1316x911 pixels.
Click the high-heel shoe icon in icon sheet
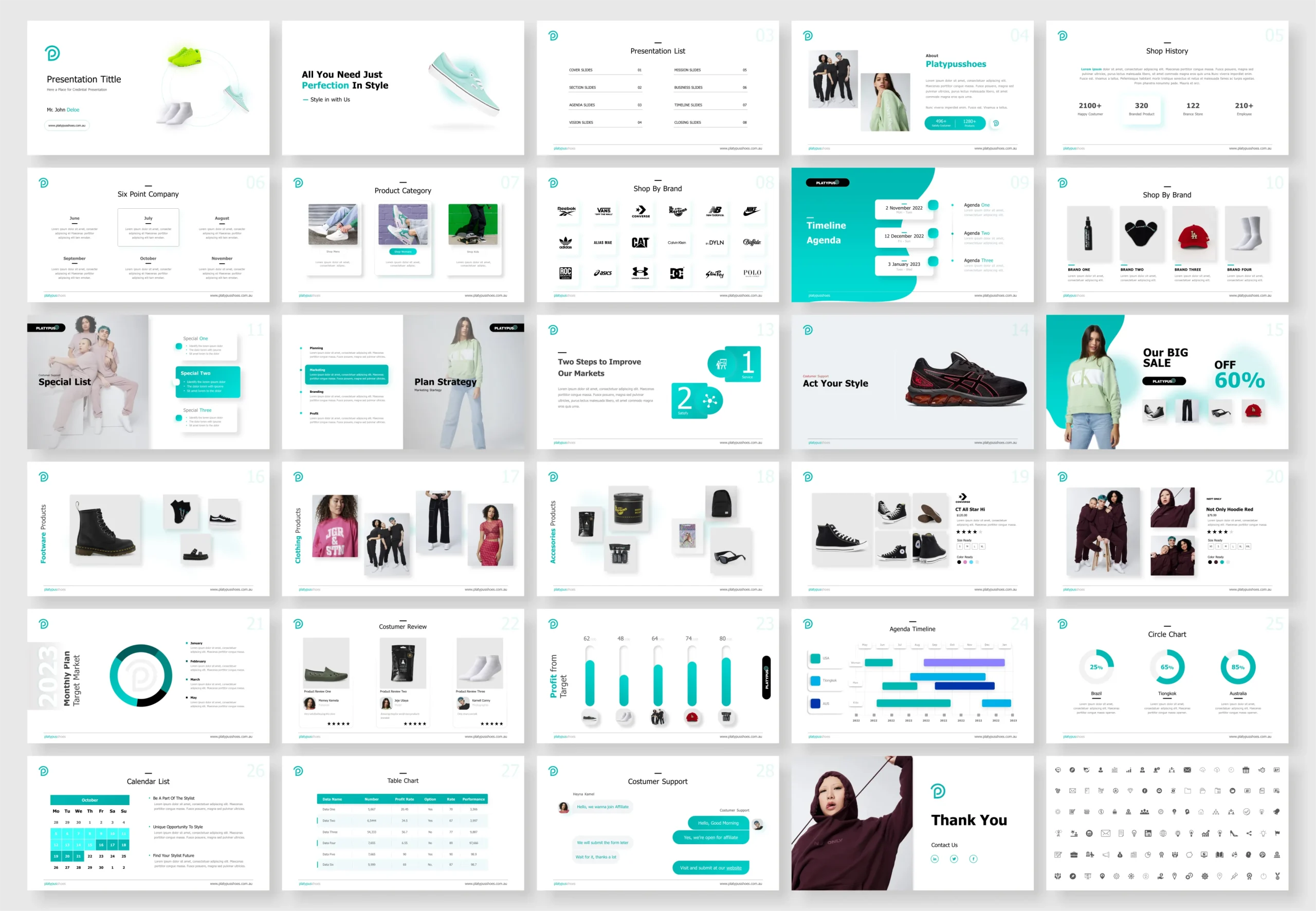[1234, 834]
